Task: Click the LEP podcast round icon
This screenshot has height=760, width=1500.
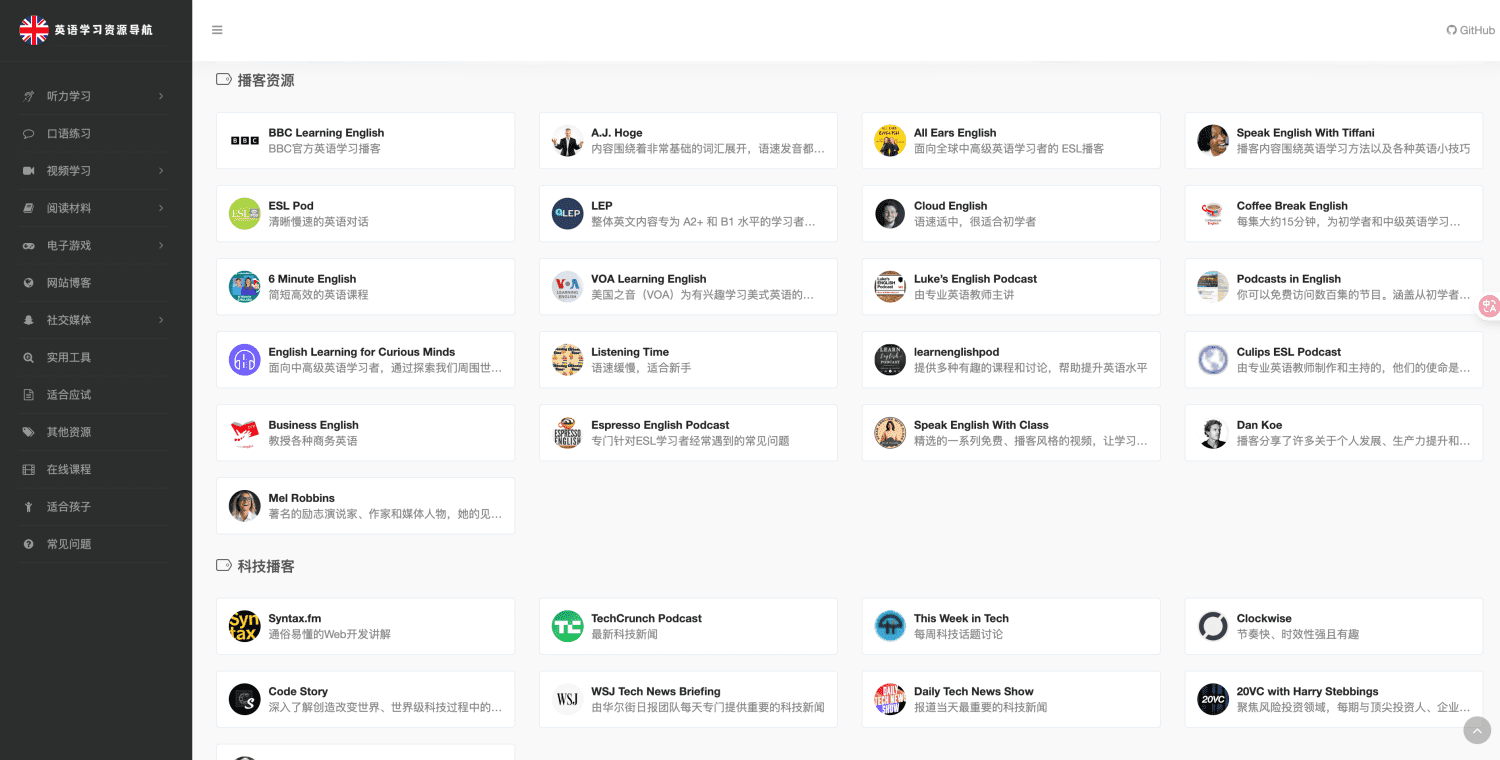Action: (567, 214)
